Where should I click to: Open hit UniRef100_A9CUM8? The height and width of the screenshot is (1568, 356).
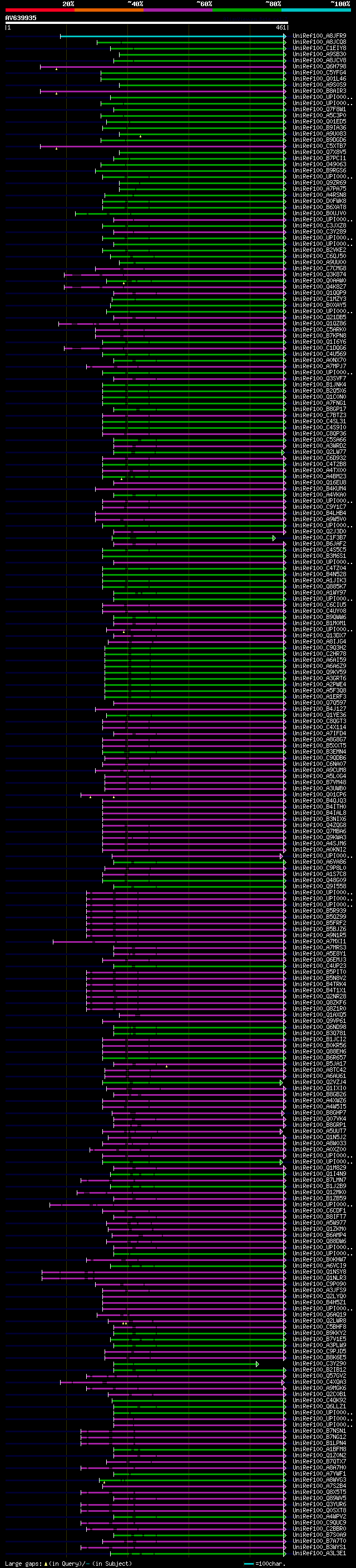[319, 770]
